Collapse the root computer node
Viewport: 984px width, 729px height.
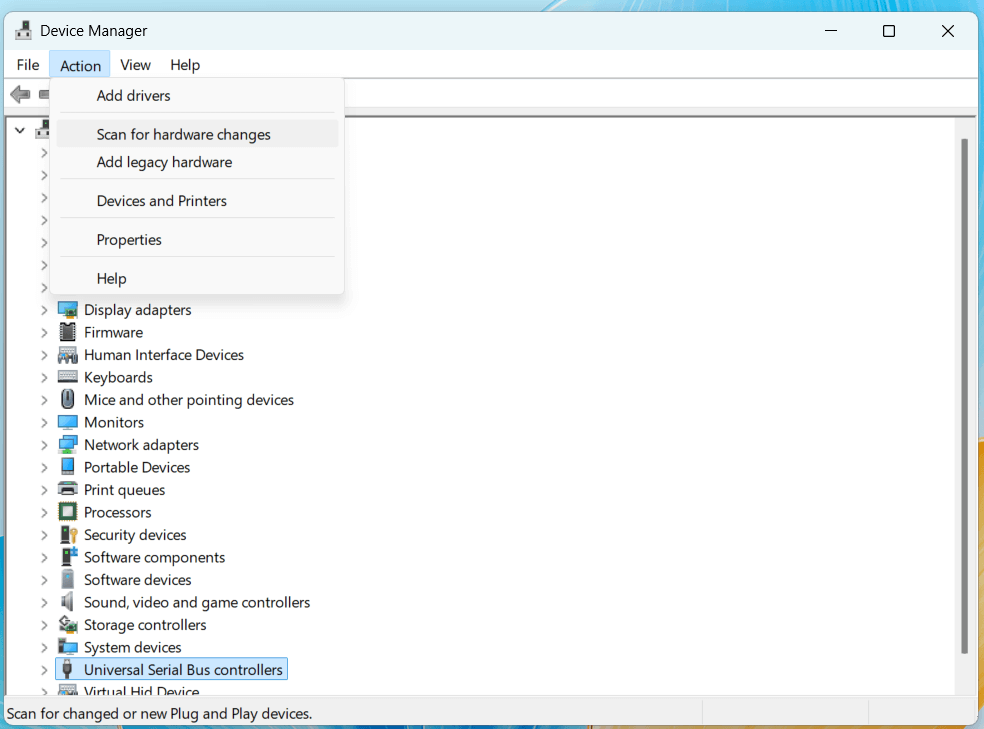click(x=19, y=129)
